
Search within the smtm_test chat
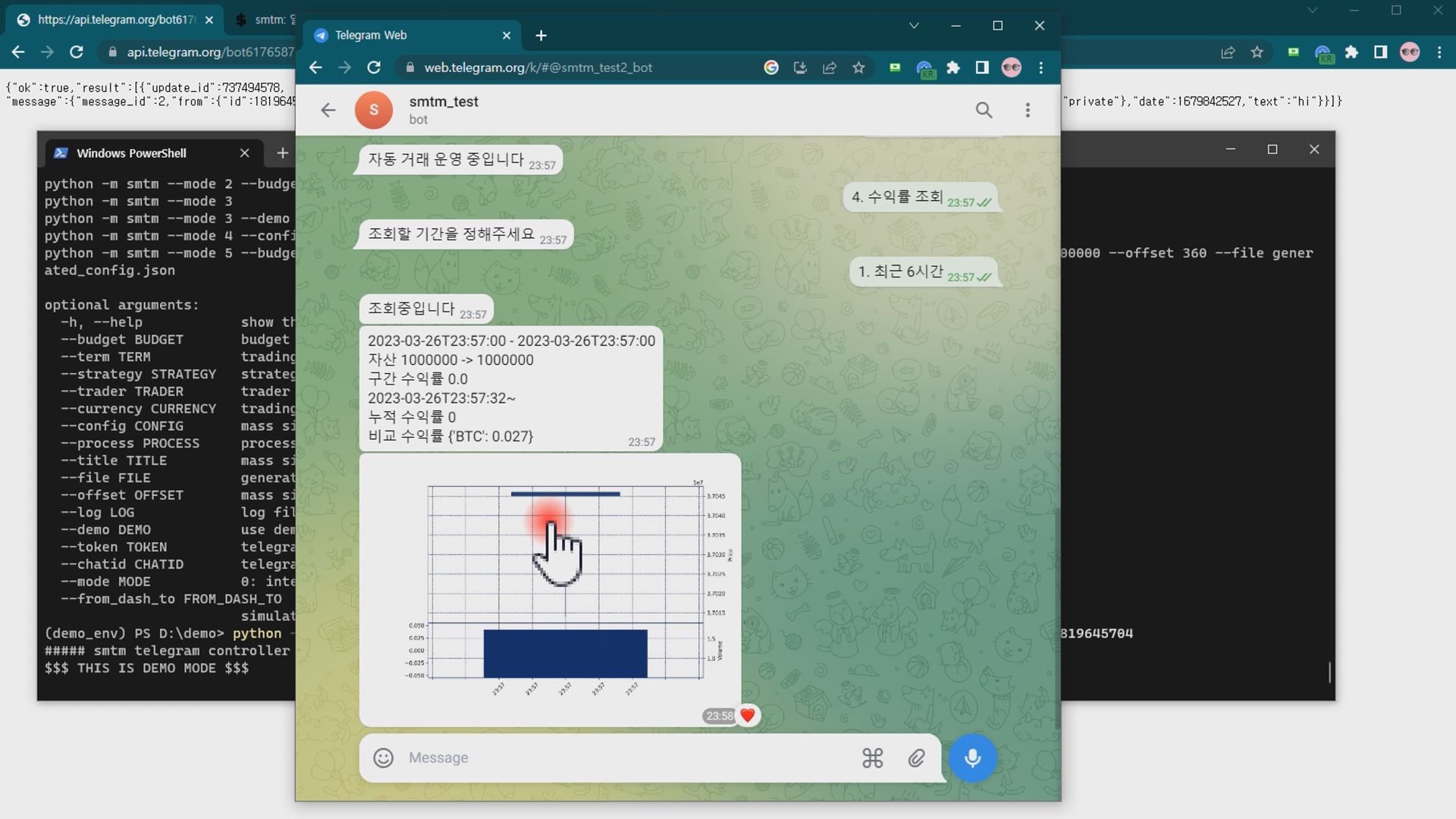(984, 111)
